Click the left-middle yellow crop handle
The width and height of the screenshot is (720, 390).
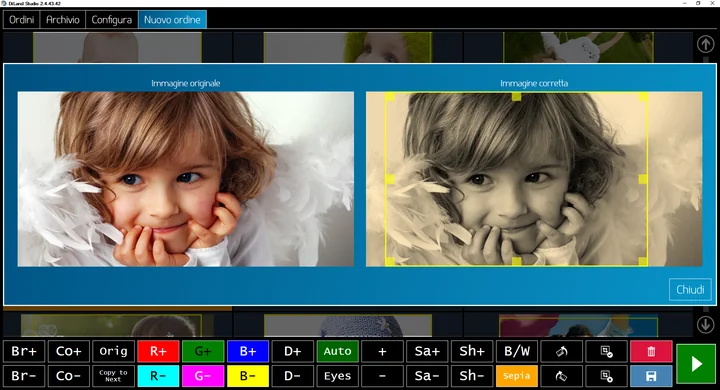(390, 179)
